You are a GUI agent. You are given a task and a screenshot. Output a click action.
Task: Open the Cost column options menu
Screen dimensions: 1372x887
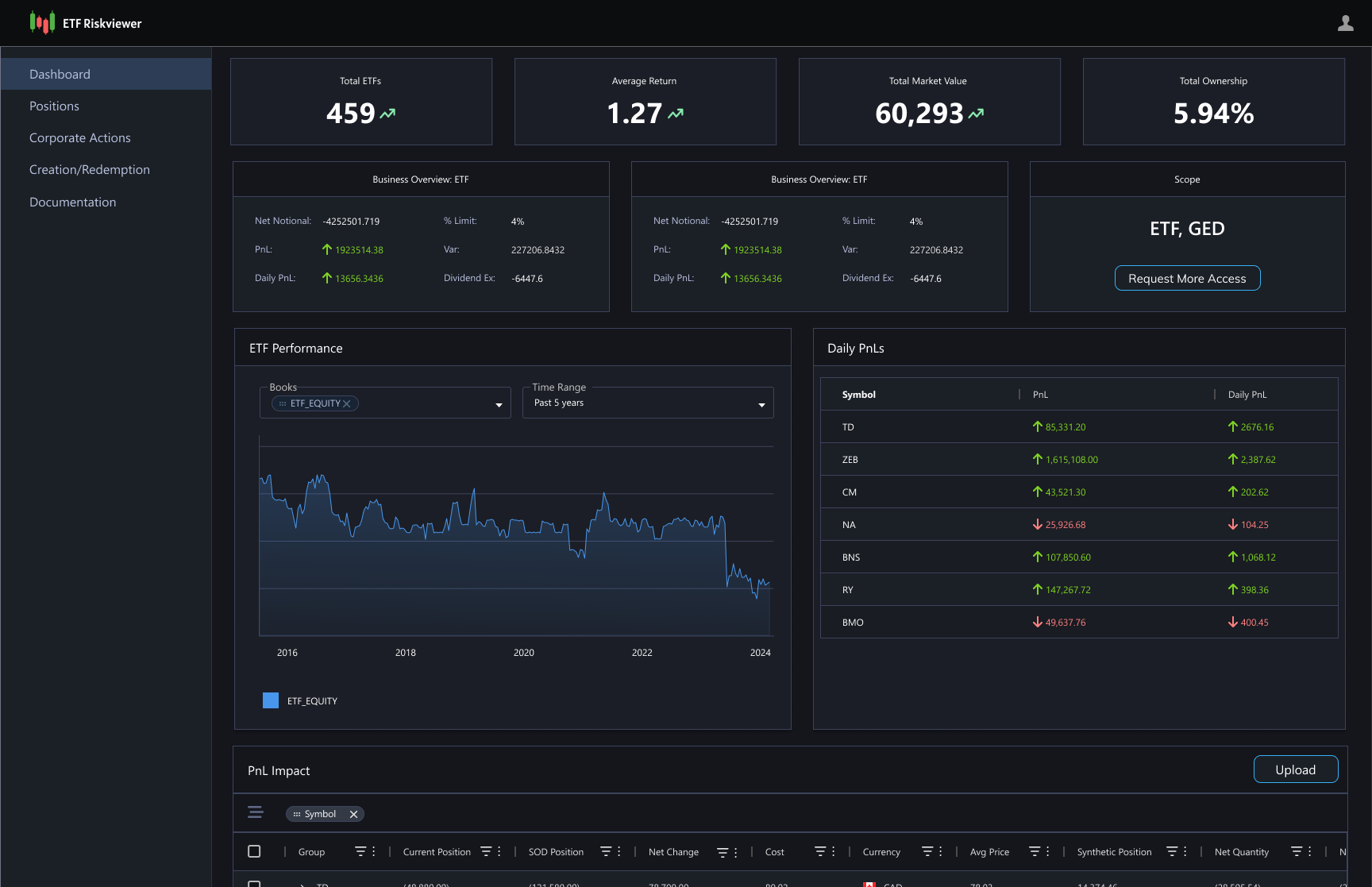click(x=833, y=851)
